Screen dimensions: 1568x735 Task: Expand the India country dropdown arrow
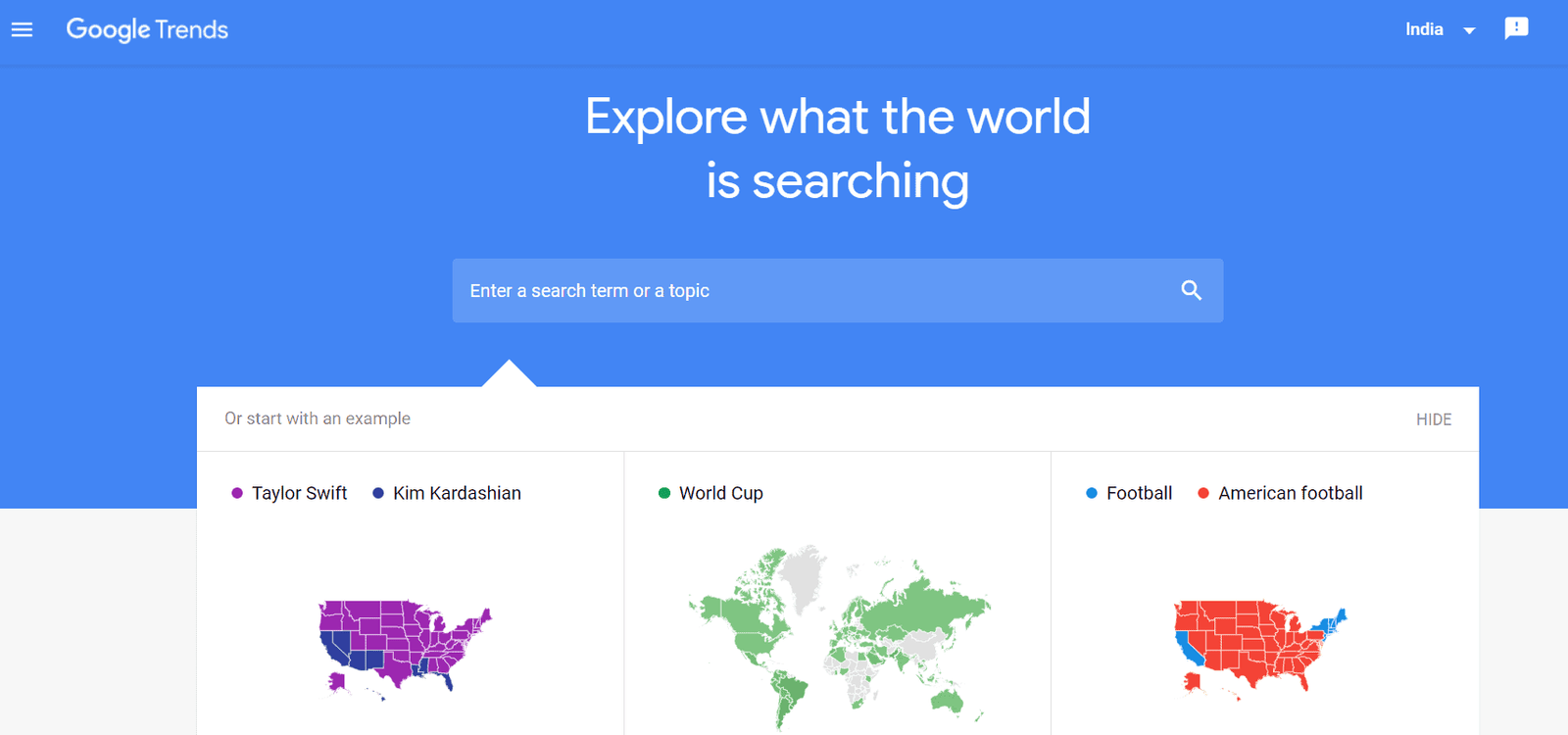tap(1469, 30)
